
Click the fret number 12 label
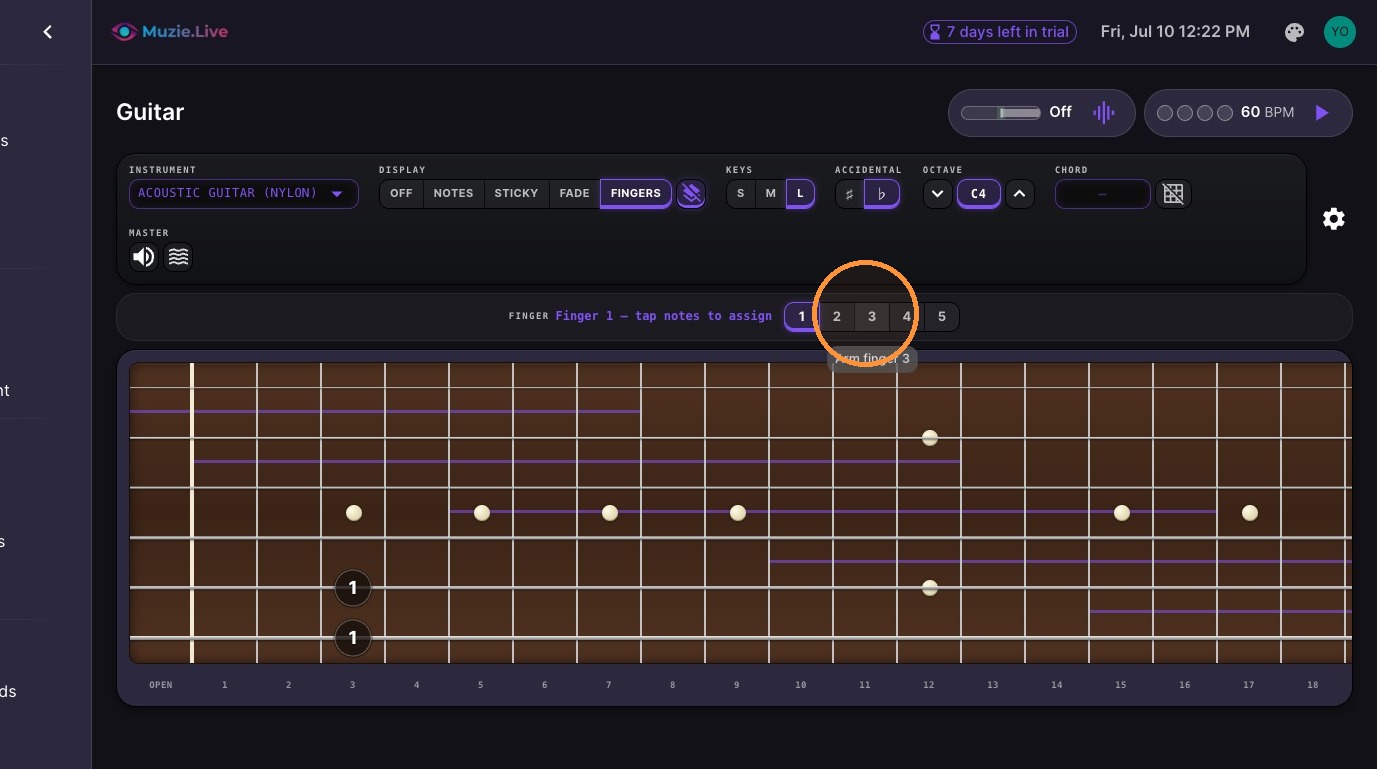coord(929,685)
